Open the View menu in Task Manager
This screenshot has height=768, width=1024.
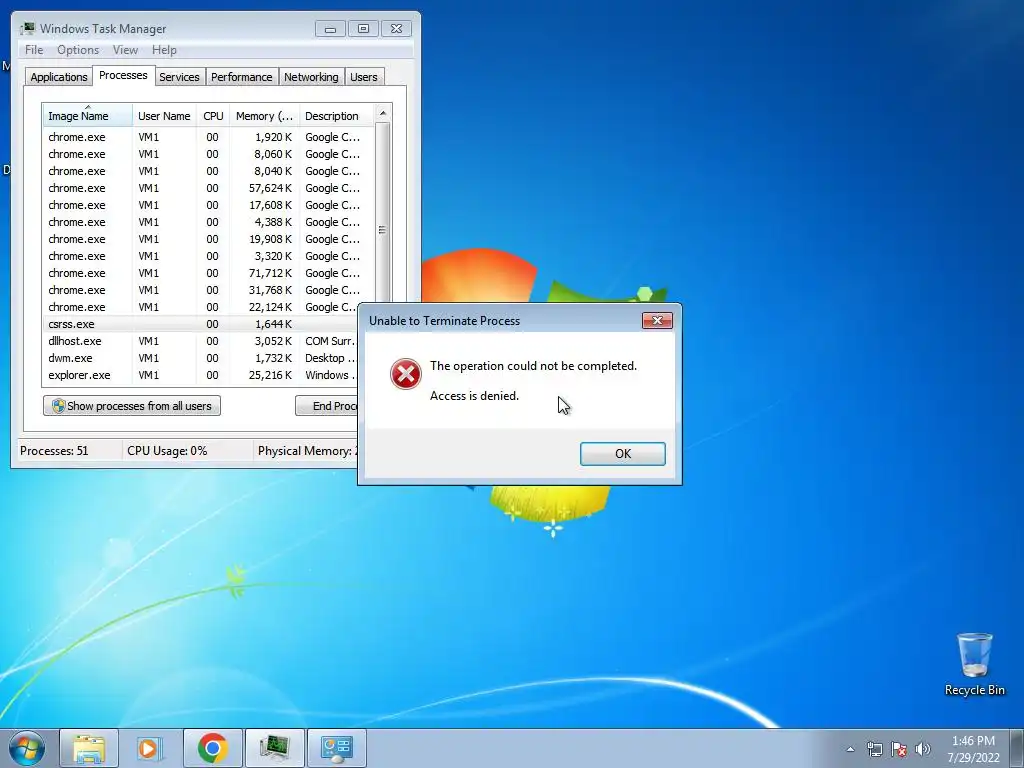125,50
